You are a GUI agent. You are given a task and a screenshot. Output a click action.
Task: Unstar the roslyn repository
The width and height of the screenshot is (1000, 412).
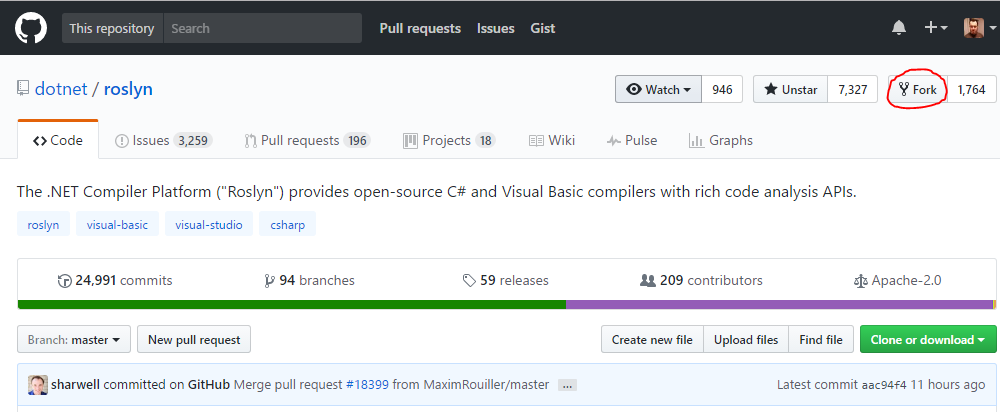point(790,89)
